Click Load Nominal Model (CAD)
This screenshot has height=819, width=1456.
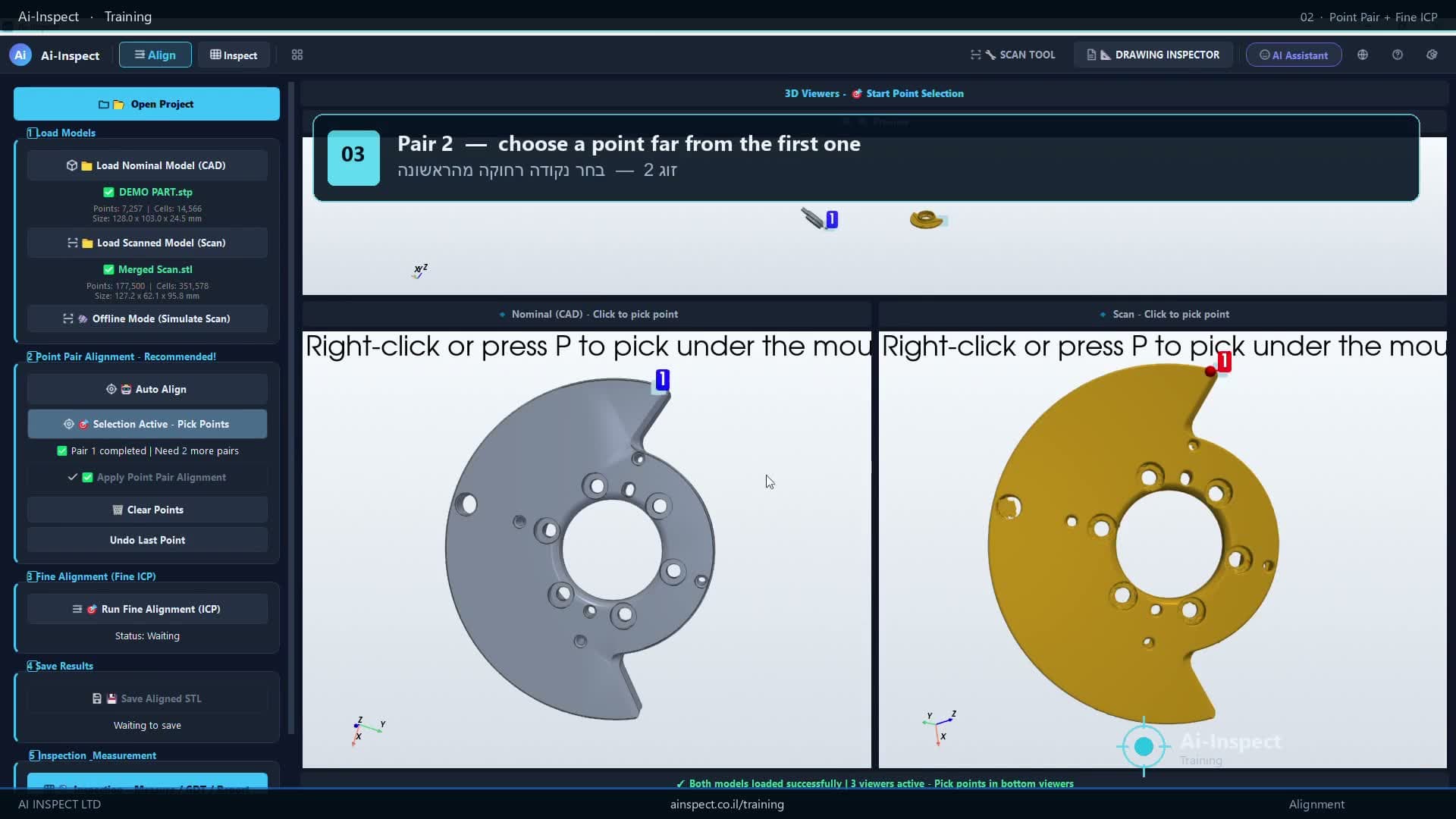tap(147, 165)
